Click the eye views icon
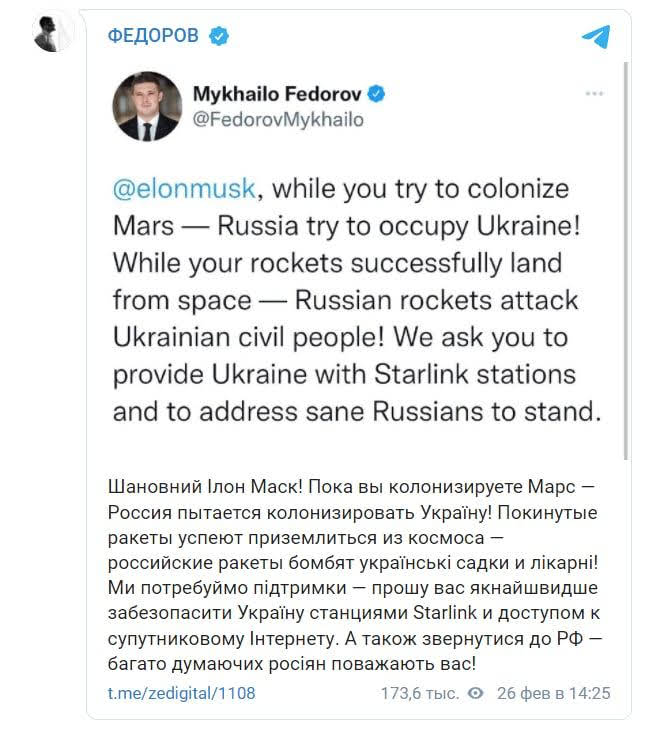This screenshot has width=658, height=742. click(x=476, y=692)
